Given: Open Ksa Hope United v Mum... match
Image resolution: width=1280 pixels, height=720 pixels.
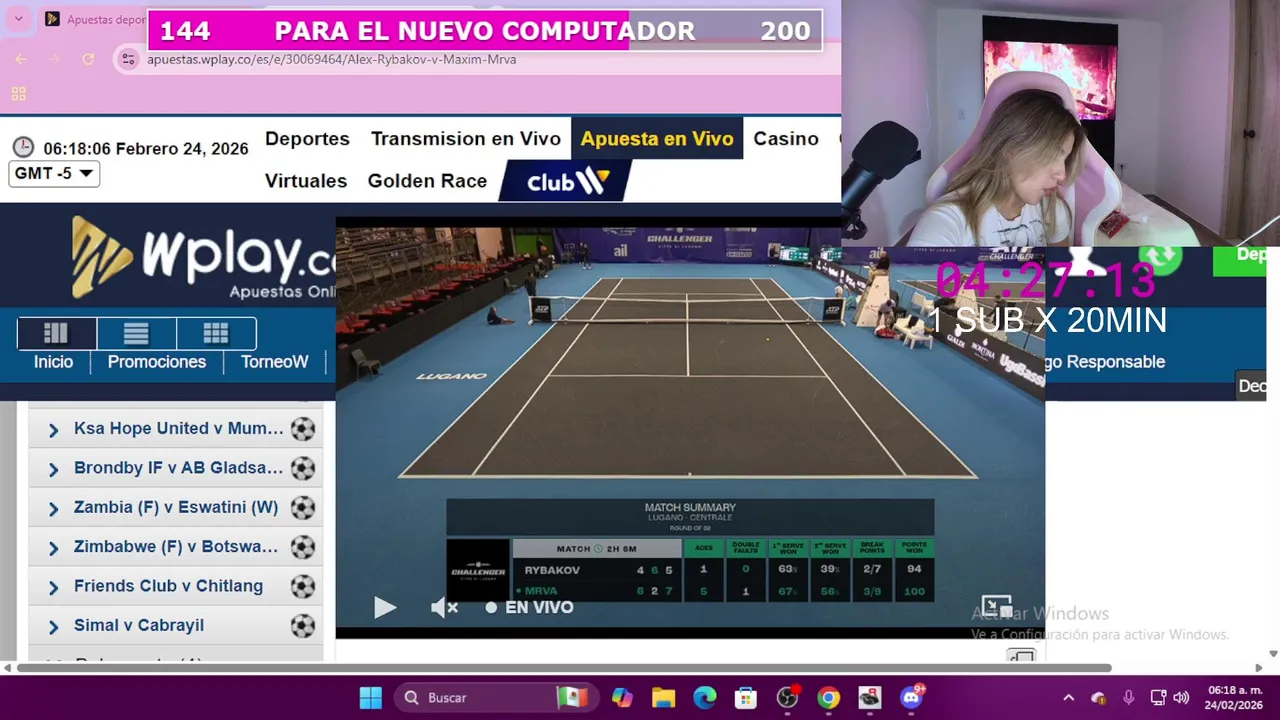Looking at the screenshot, I should point(179,429).
